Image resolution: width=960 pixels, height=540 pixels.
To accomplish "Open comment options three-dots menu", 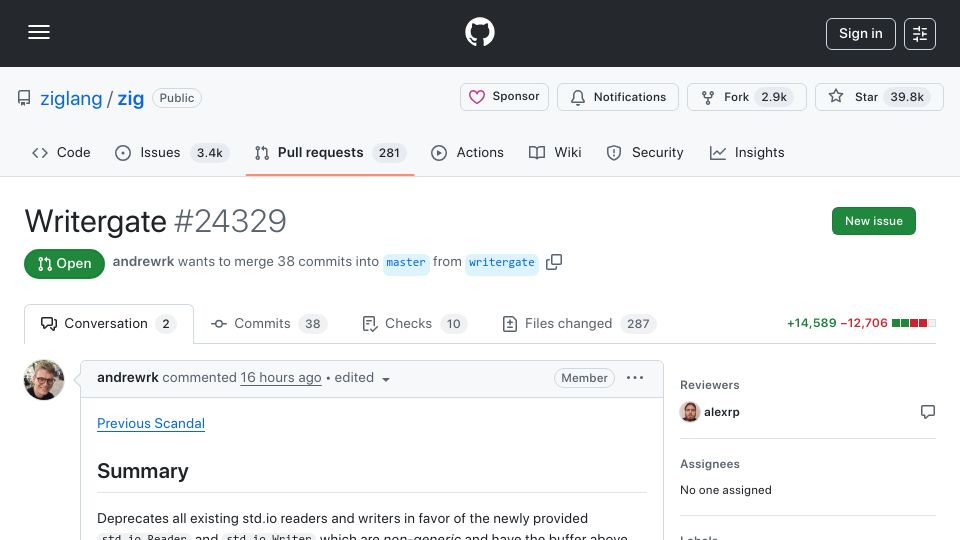I will [635, 378].
